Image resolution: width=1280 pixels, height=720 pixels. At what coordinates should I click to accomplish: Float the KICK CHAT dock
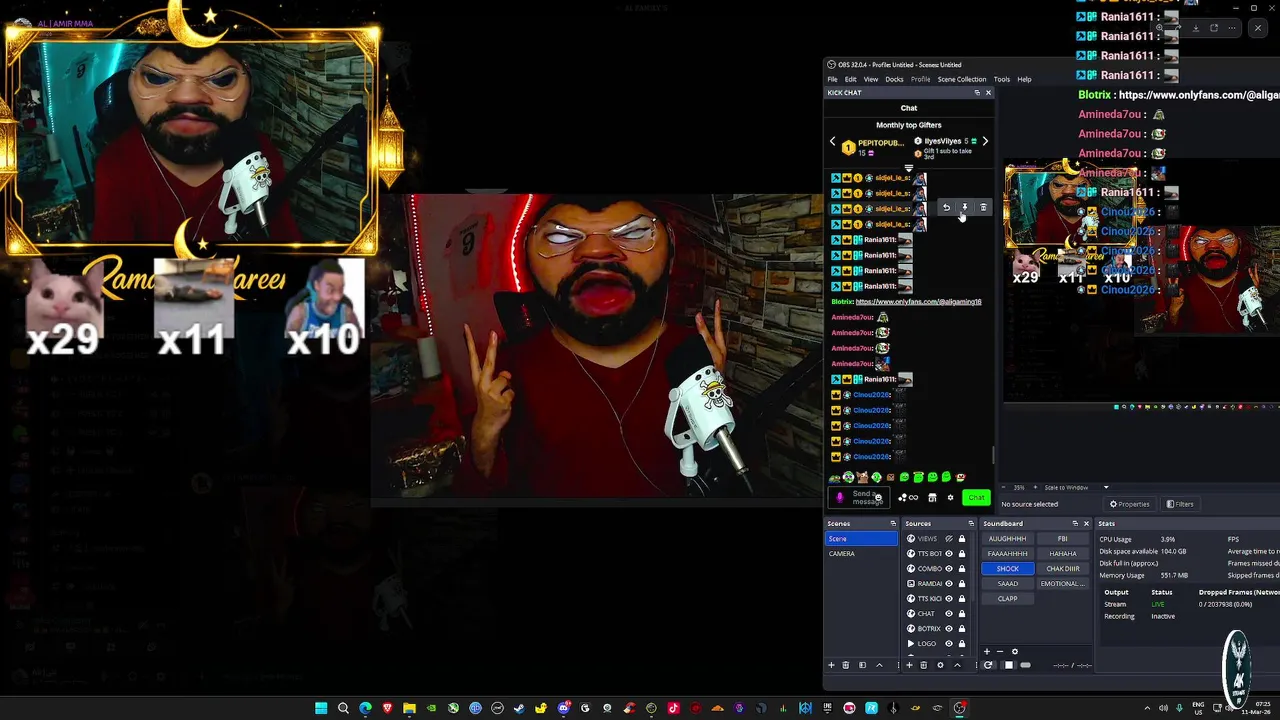[977, 93]
